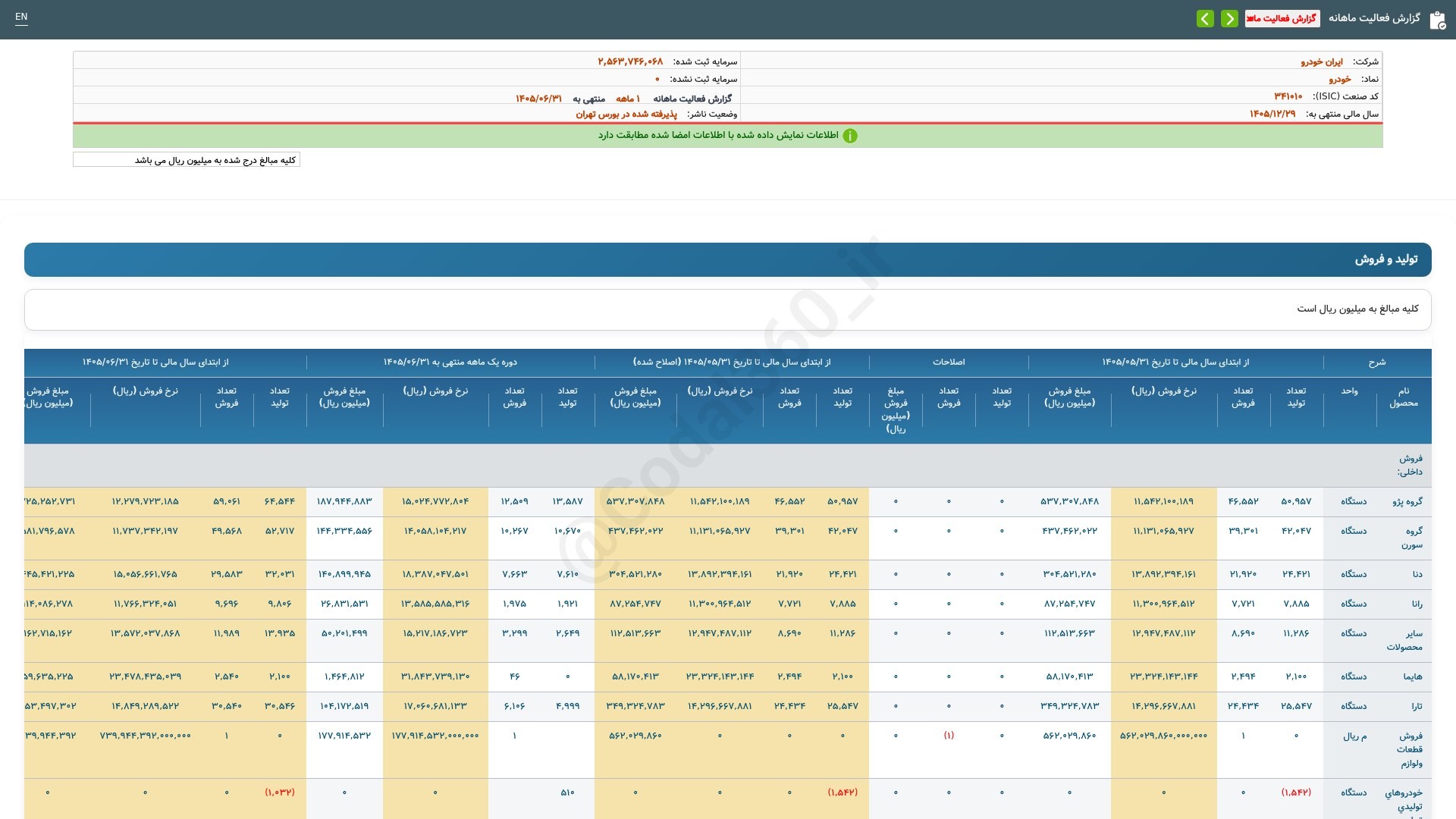This screenshot has width=1456, height=819.
Task: Click sales amount ۱۴۴,۳۳۴,۵۵۶ for گروه سورن
Action: (344, 531)
